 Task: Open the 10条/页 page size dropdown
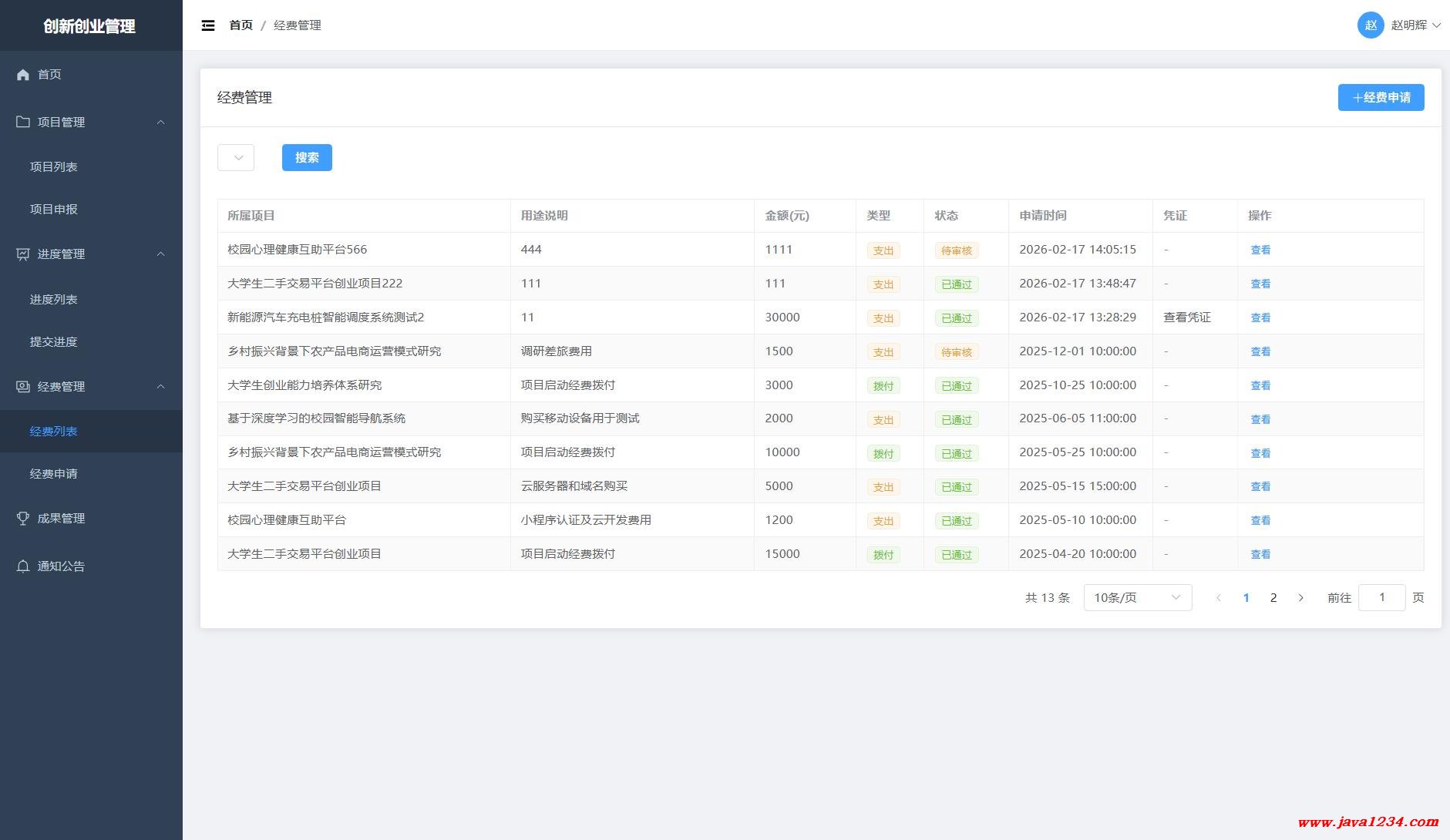(1137, 598)
